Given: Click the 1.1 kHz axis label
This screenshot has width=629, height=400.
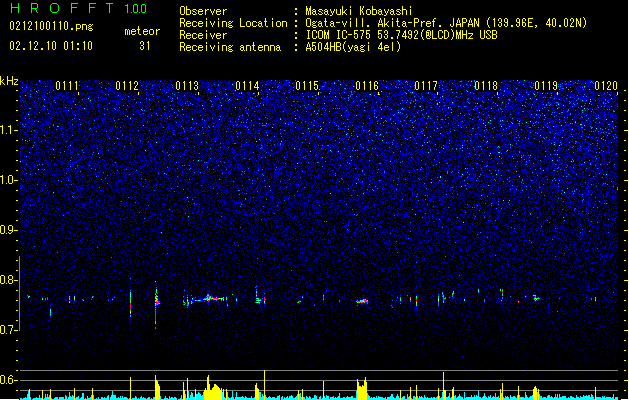Looking at the screenshot, I should click(x=9, y=130).
